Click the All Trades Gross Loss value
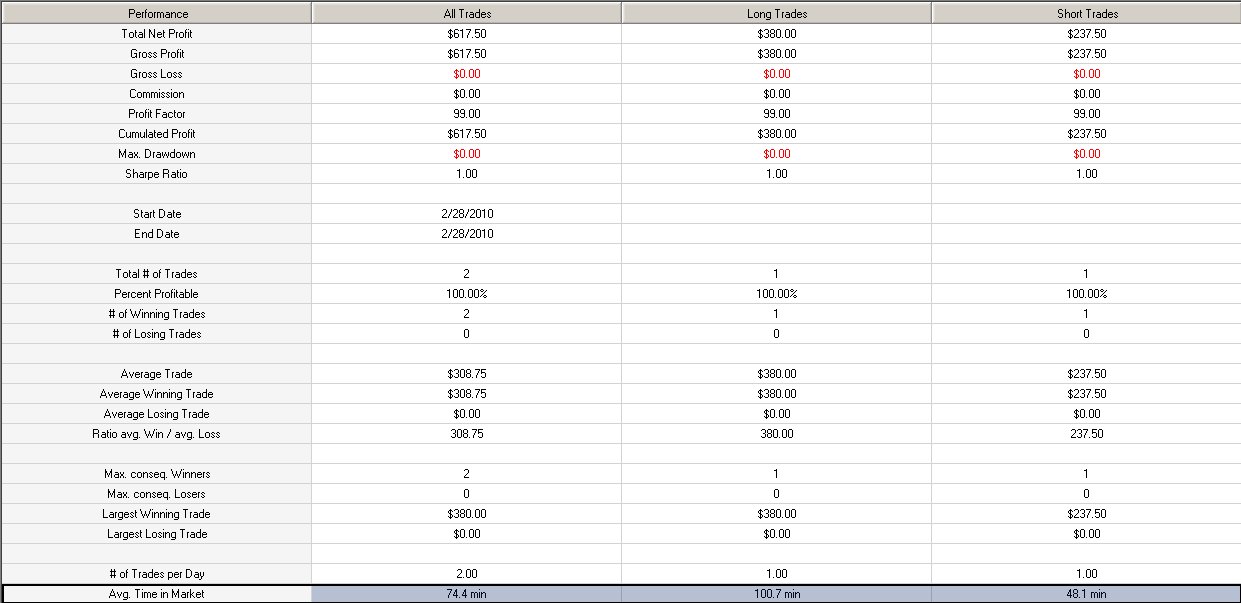Screen dimensions: 1241x603 pos(467,74)
